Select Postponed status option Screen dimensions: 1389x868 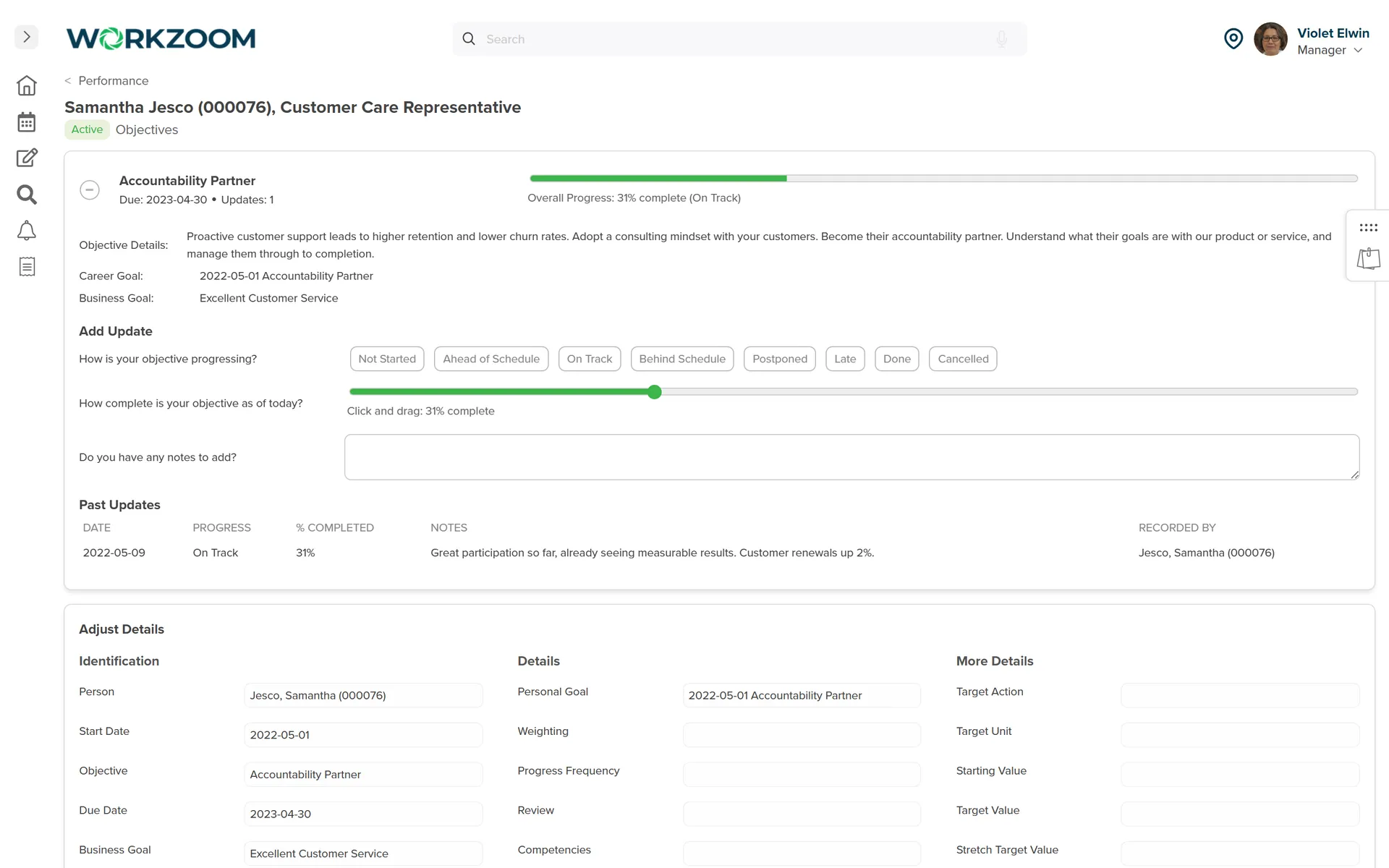[780, 359]
